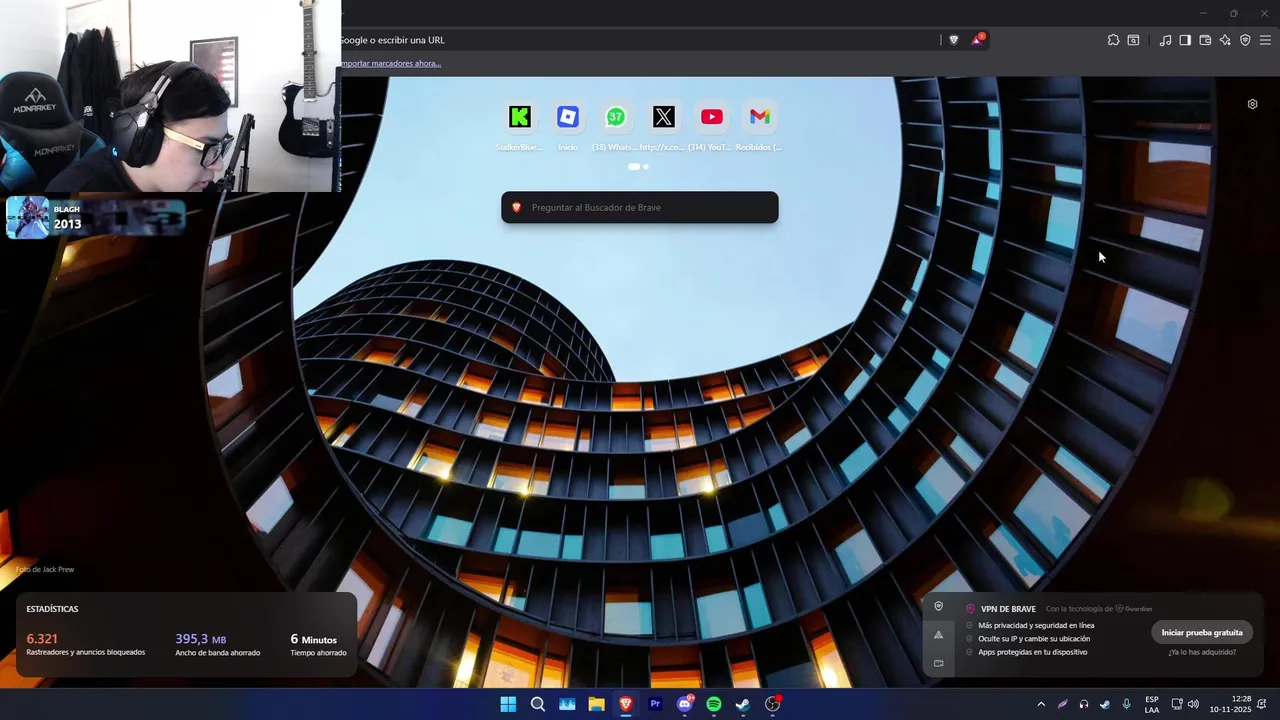Click headset icon in system tray
The height and width of the screenshot is (720, 1280).
pyautogui.click(x=1084, y=704)
